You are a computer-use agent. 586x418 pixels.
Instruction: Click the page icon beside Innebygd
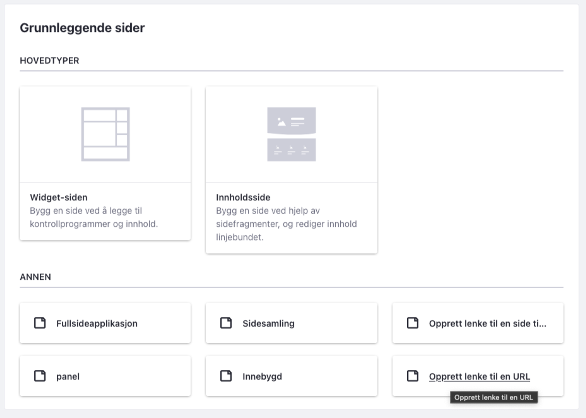point(226,376)
